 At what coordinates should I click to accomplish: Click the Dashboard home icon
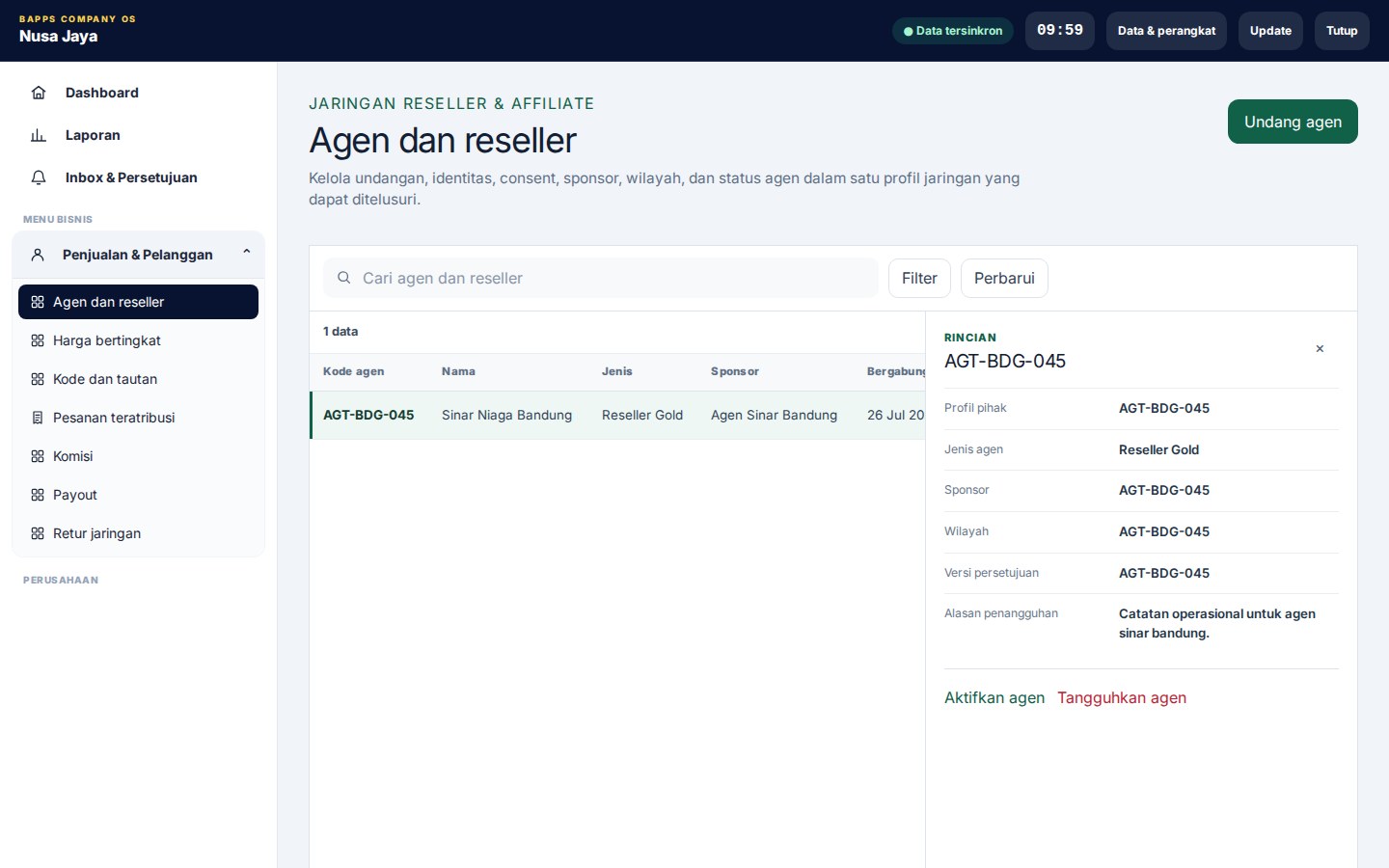click(39, 93)
